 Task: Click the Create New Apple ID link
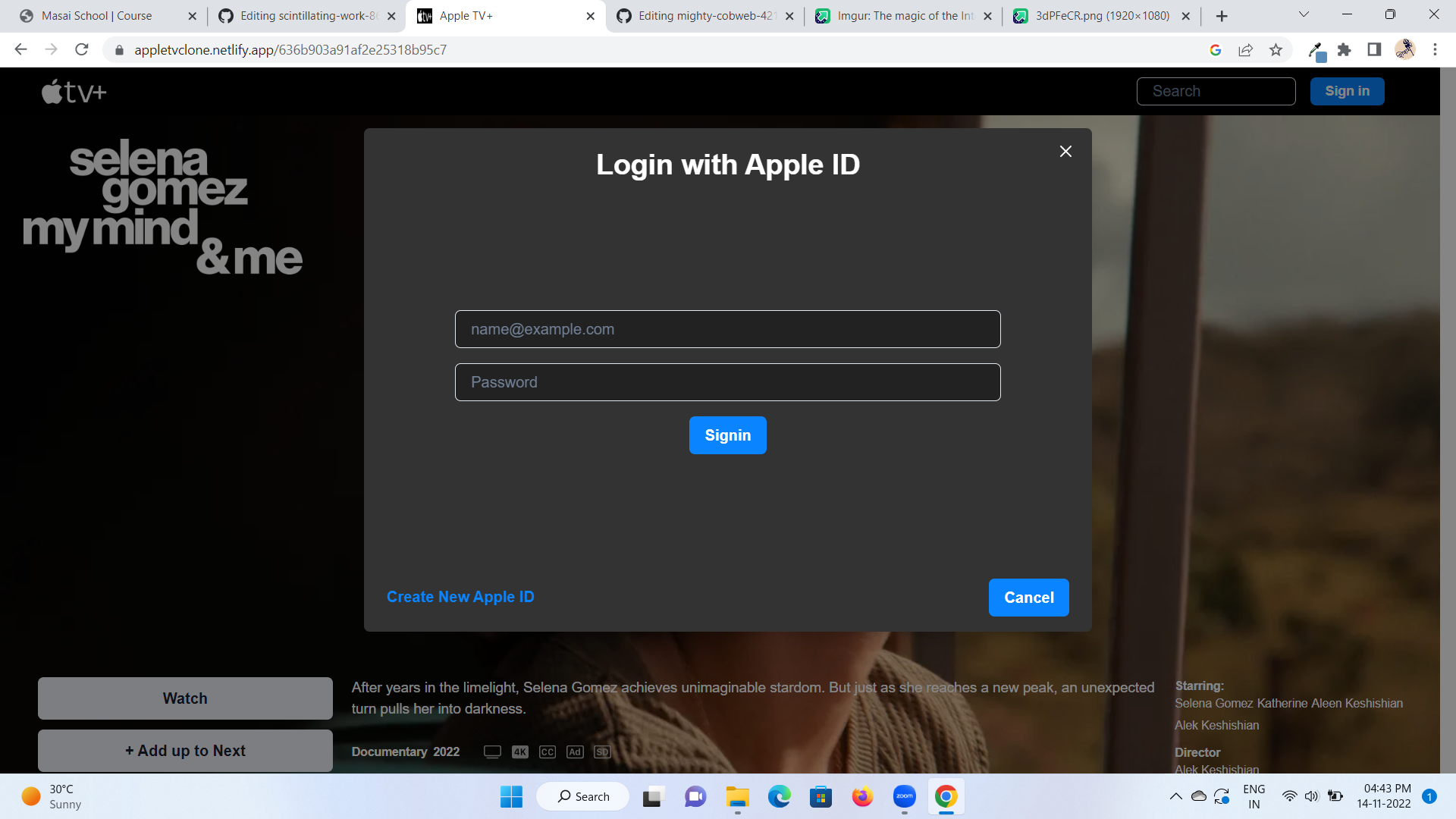[461, 597]
